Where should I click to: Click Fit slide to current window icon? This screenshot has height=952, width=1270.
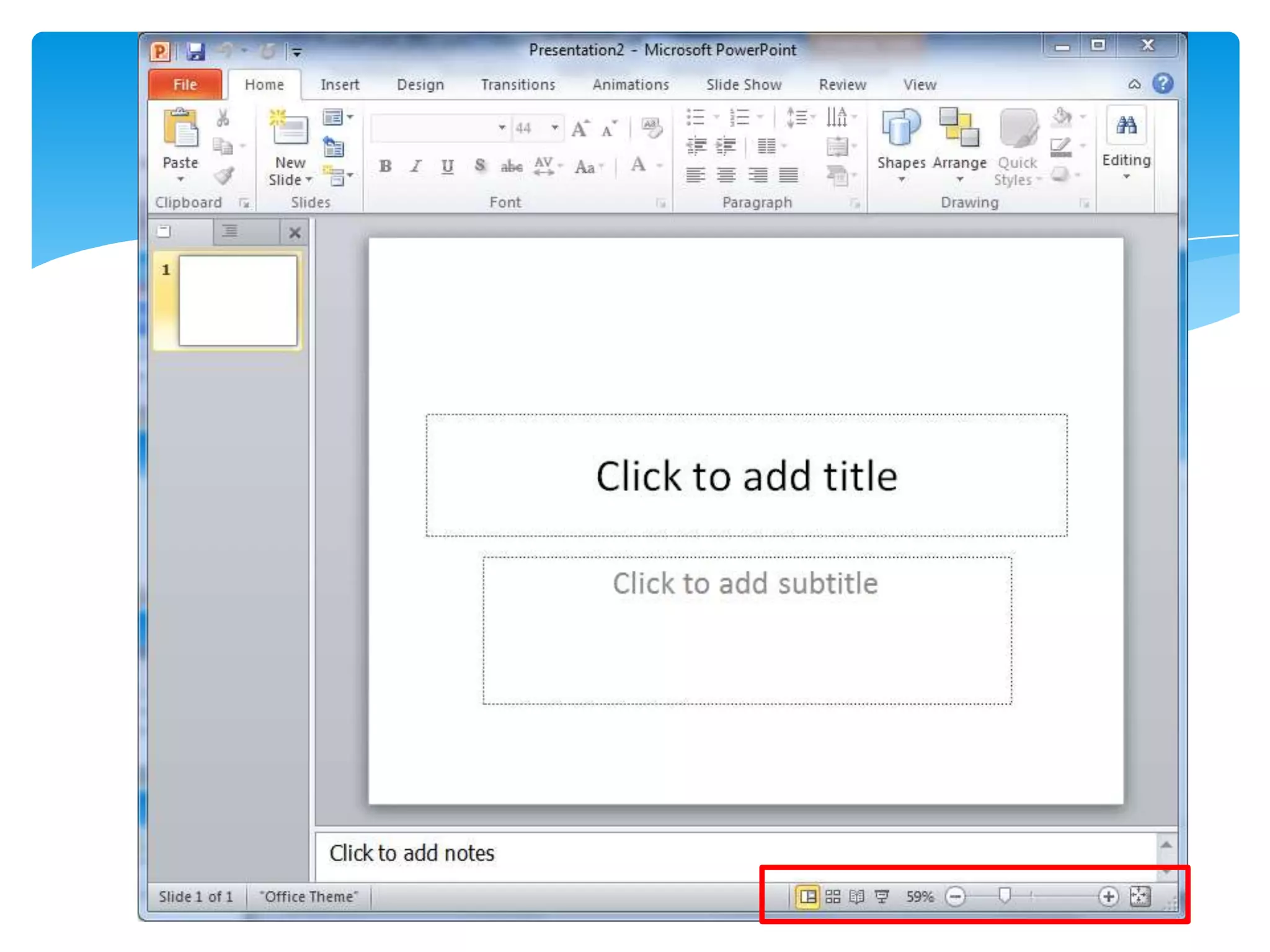pos(1140,896)
